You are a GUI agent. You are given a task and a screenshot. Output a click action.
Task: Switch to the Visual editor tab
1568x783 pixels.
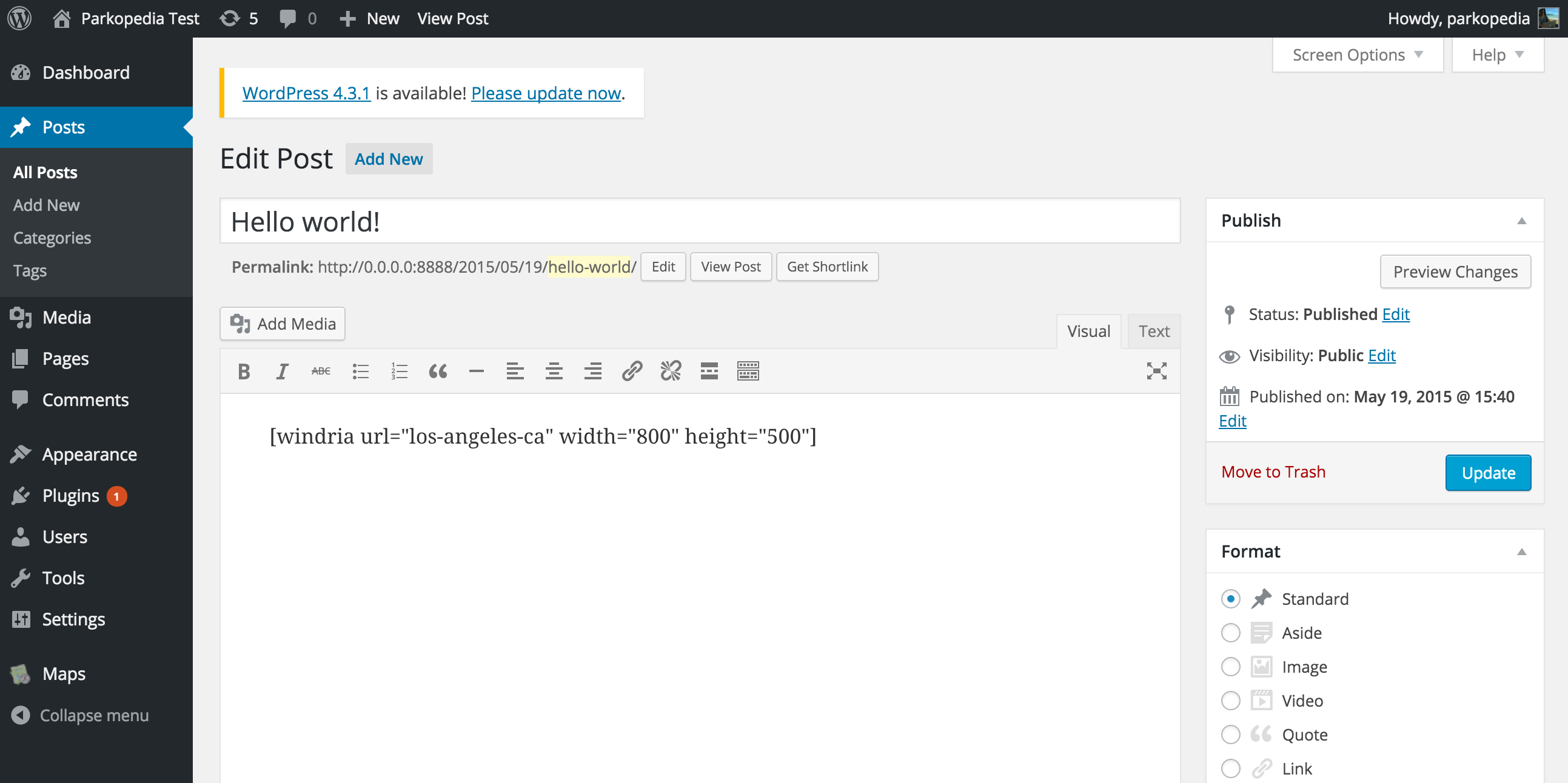pos(1088,331)
